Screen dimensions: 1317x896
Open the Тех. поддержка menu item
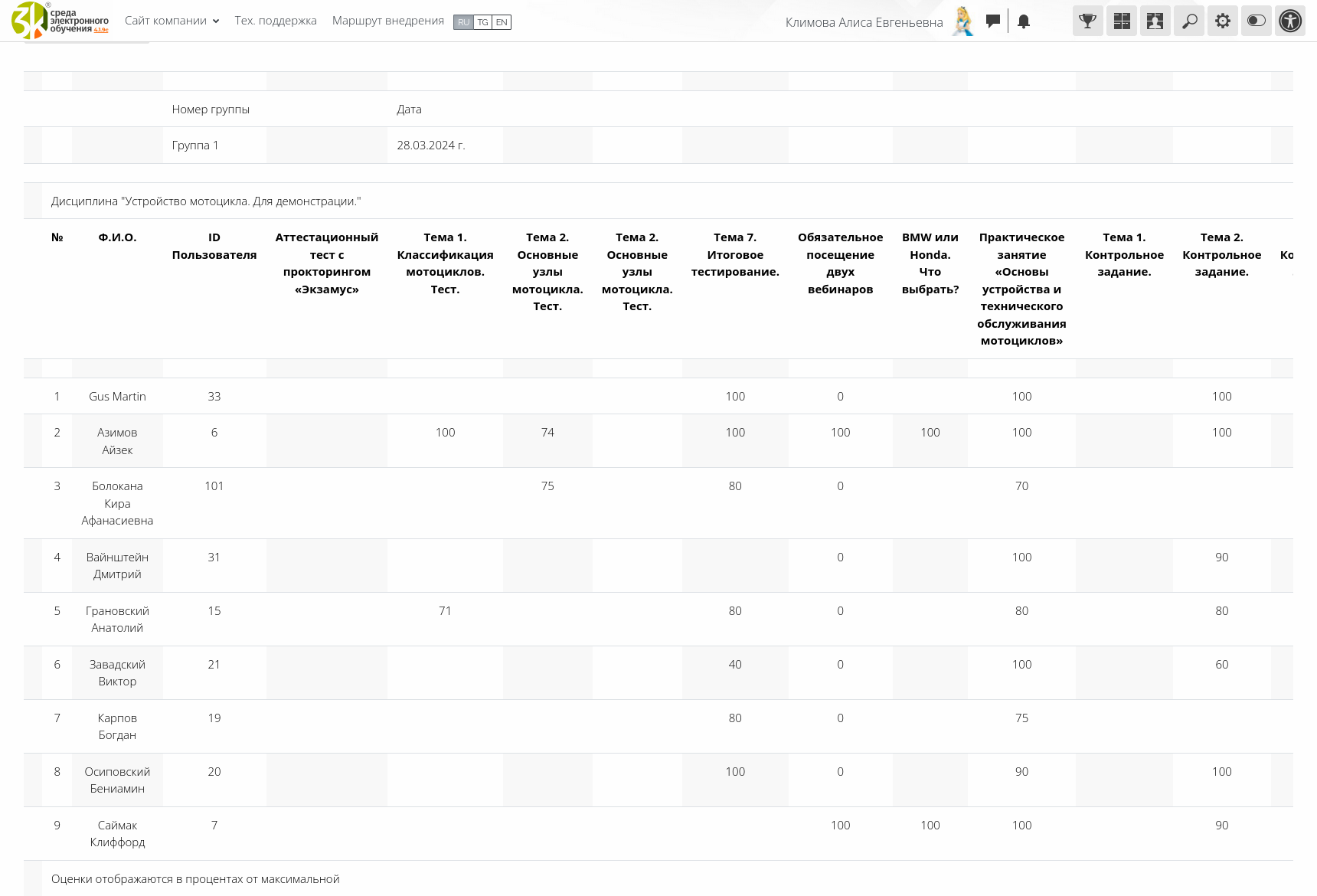click(276, 21)
